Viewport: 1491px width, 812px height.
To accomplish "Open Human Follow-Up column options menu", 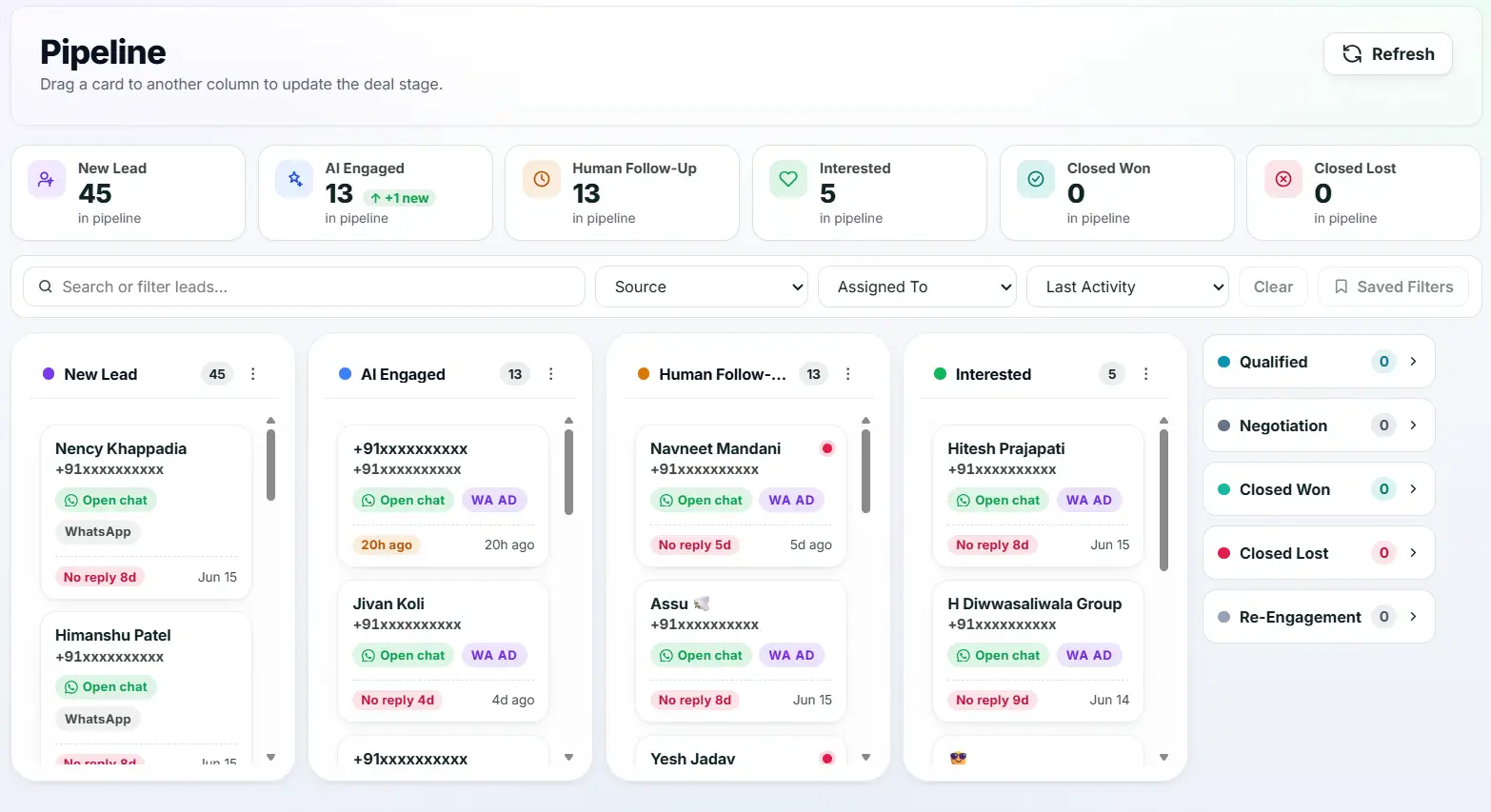I will pos(847,374).
